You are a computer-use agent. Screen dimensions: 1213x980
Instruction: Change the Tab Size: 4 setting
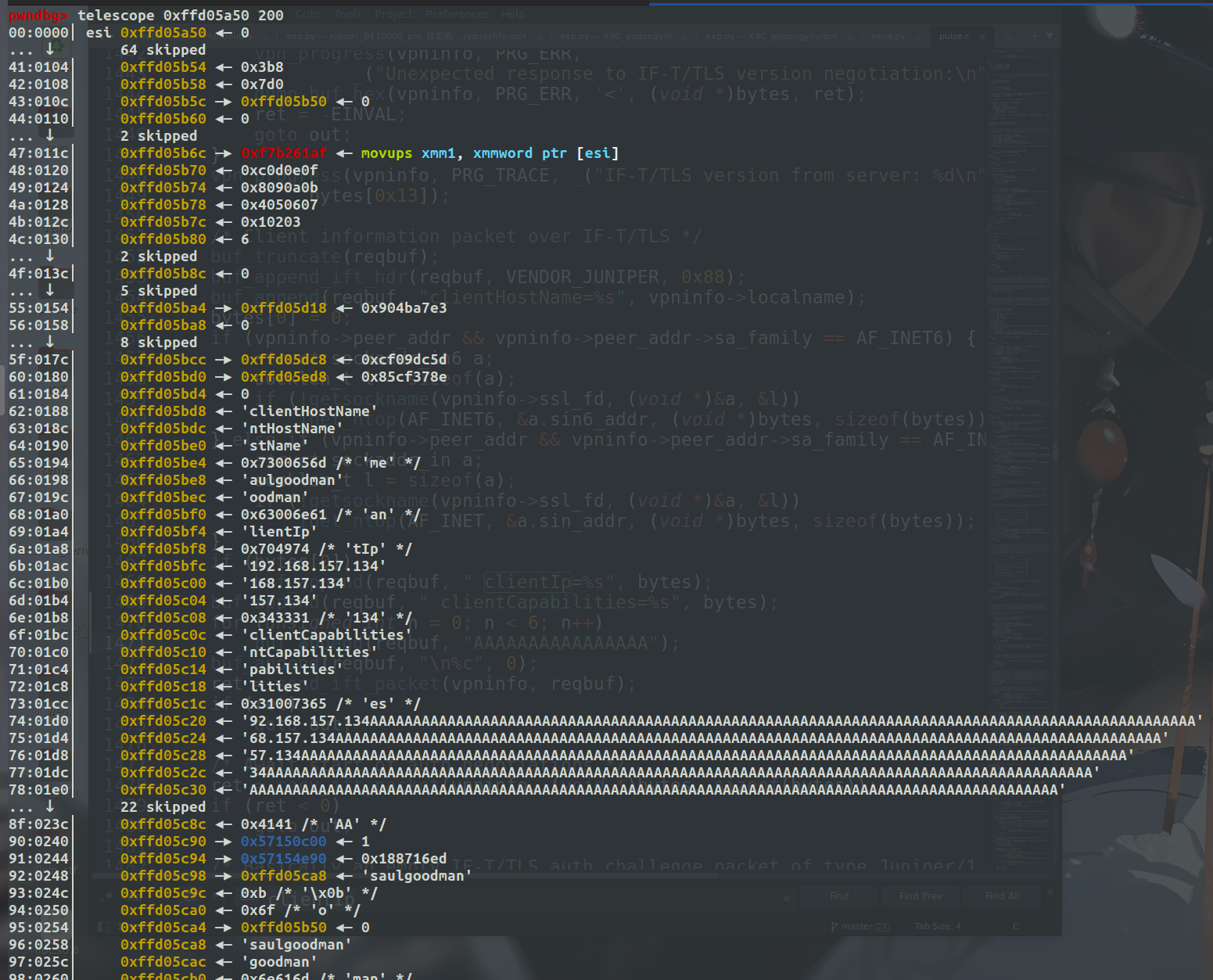[x=938, y=927]
